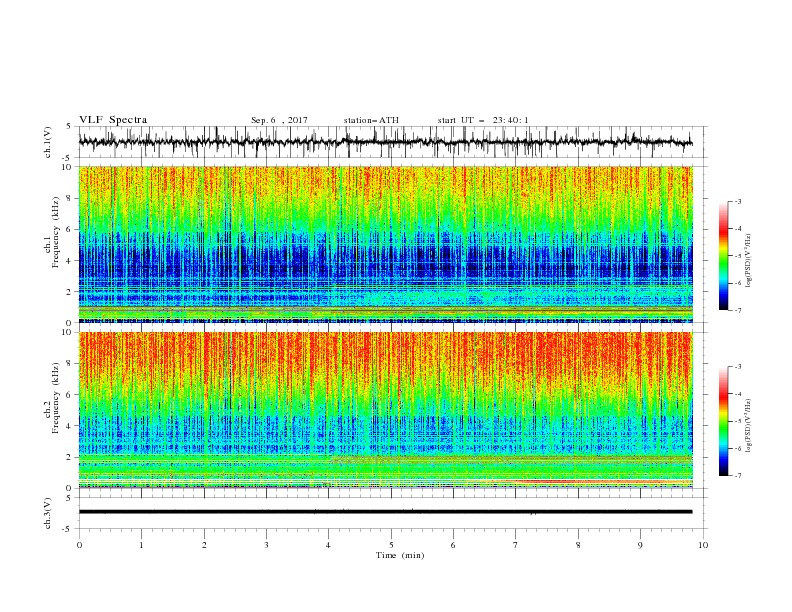Viewport: 792px width, 612px height.
Task: Click the 'station=ATH' label
Action: coord(371,120)
